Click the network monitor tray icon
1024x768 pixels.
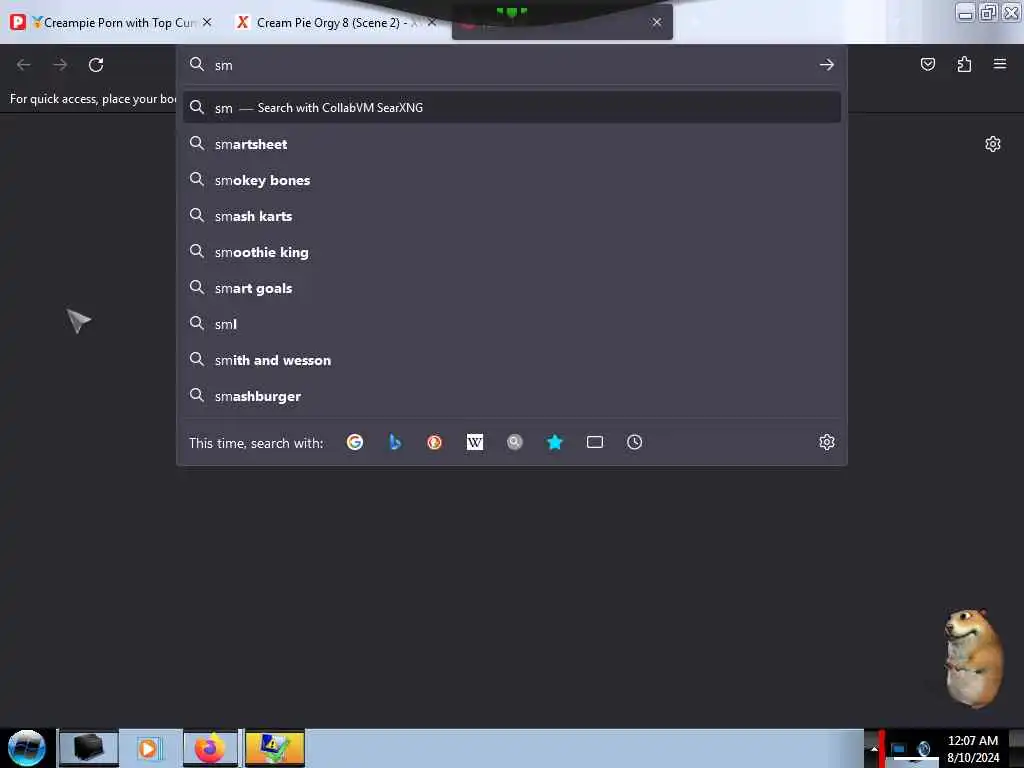click(898, 748)
